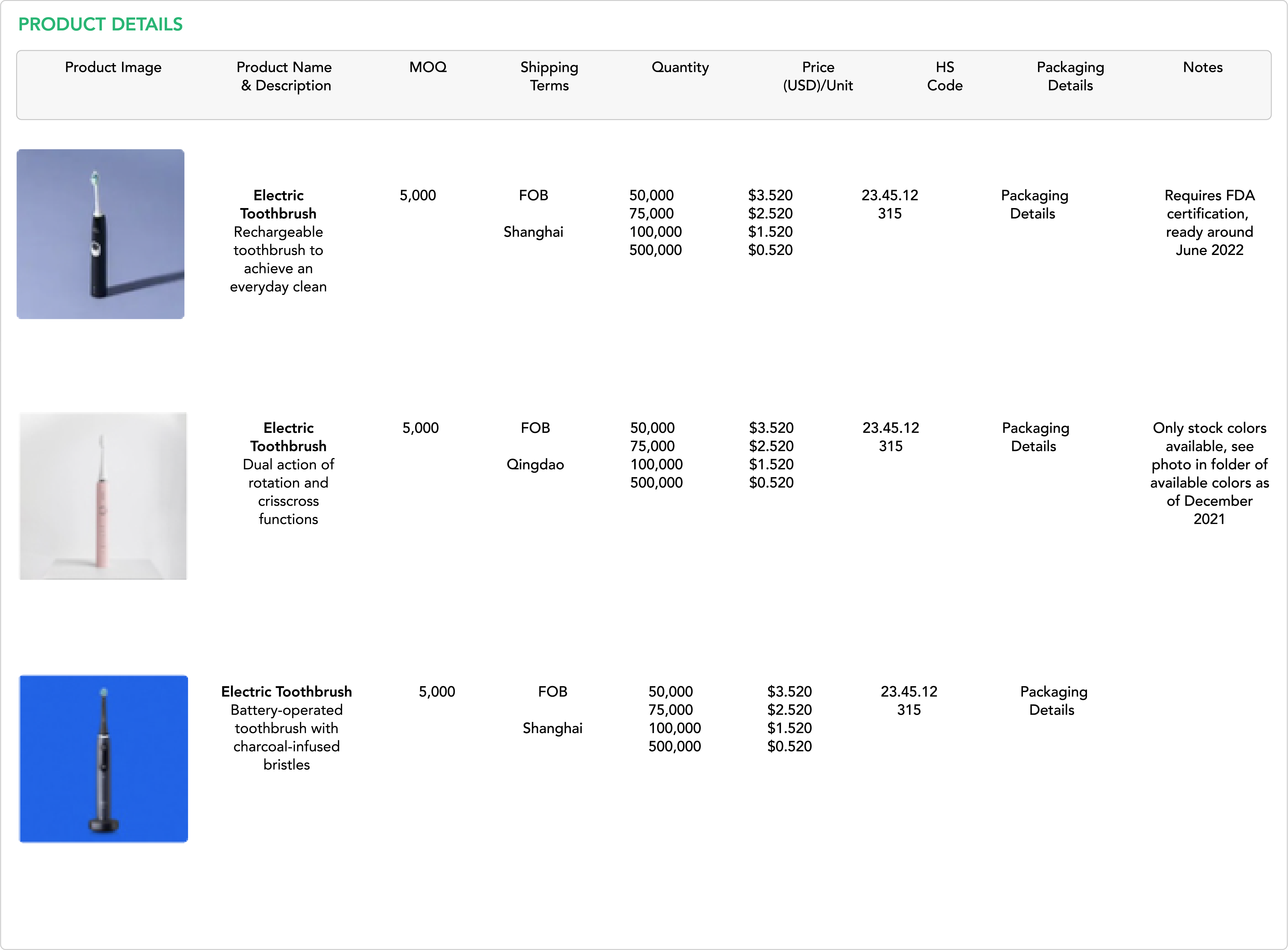Select the Battery-operated charcoal-infused product description

[286, 737]
